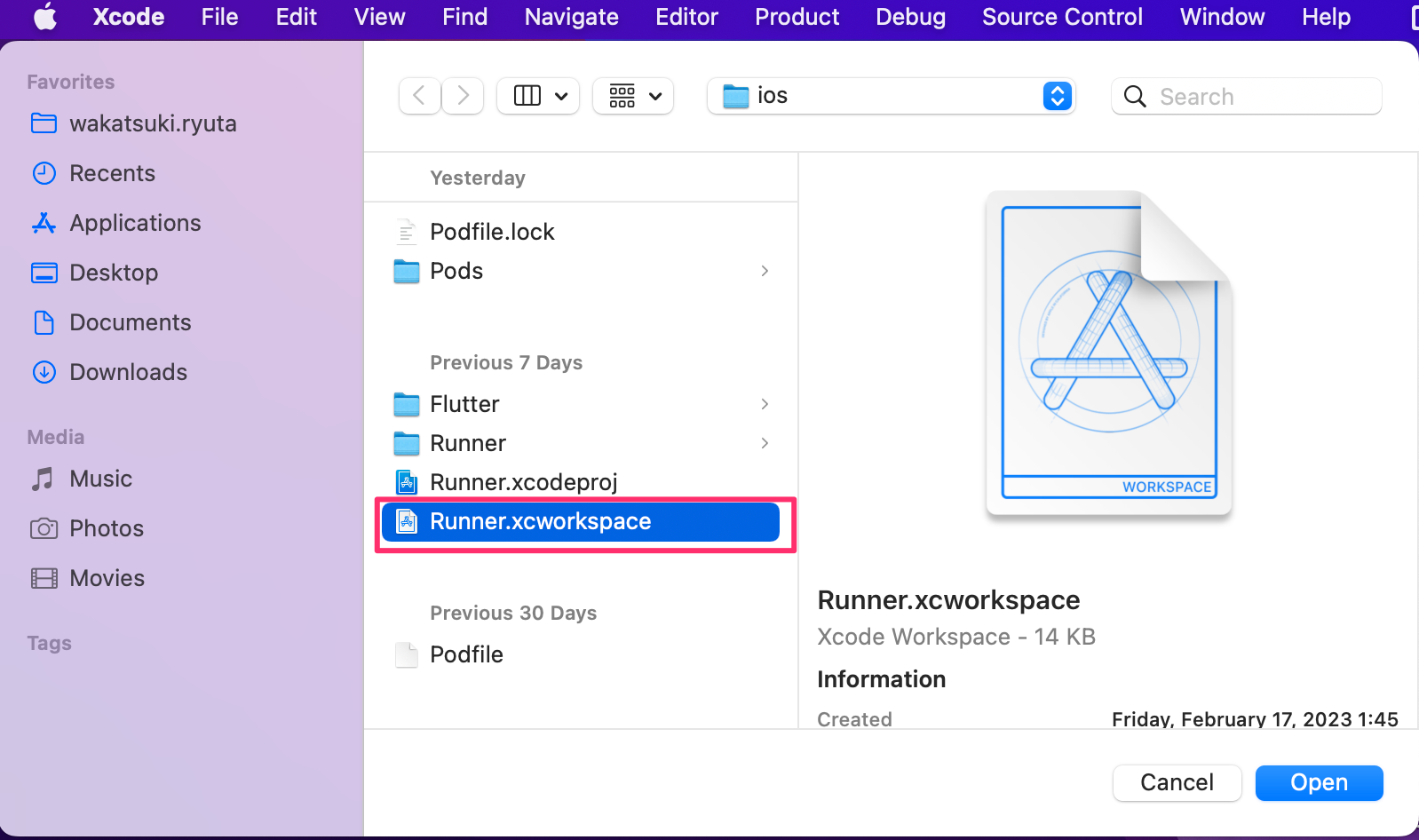Click the Pods folder icon

407,271
